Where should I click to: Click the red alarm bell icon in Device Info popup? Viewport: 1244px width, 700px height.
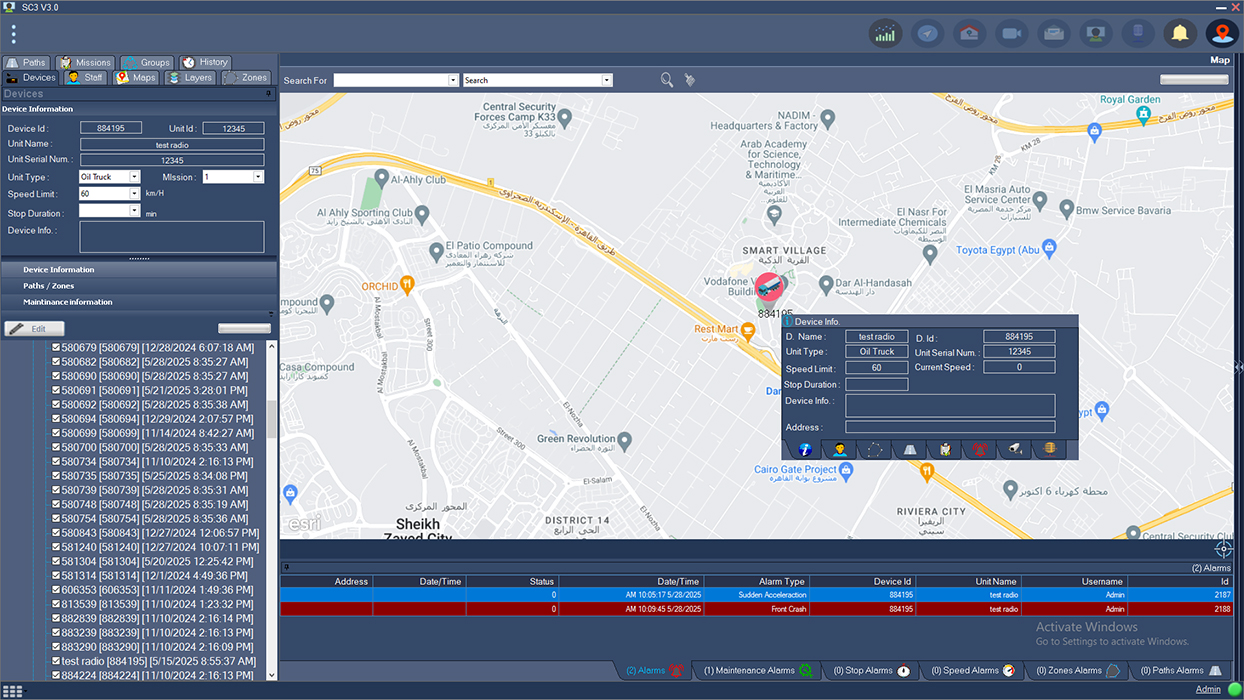(978, 449)
